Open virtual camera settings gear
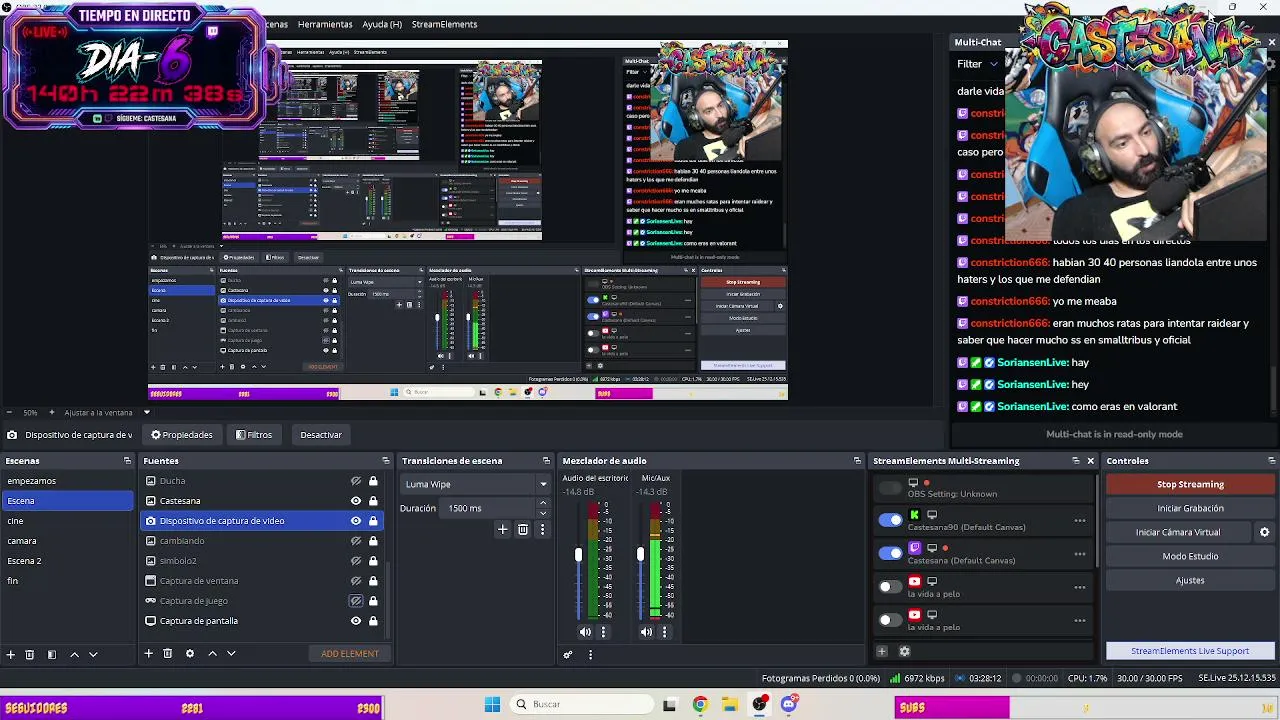The width and height of the screenshot is (1280, 720). [1264, 532]
